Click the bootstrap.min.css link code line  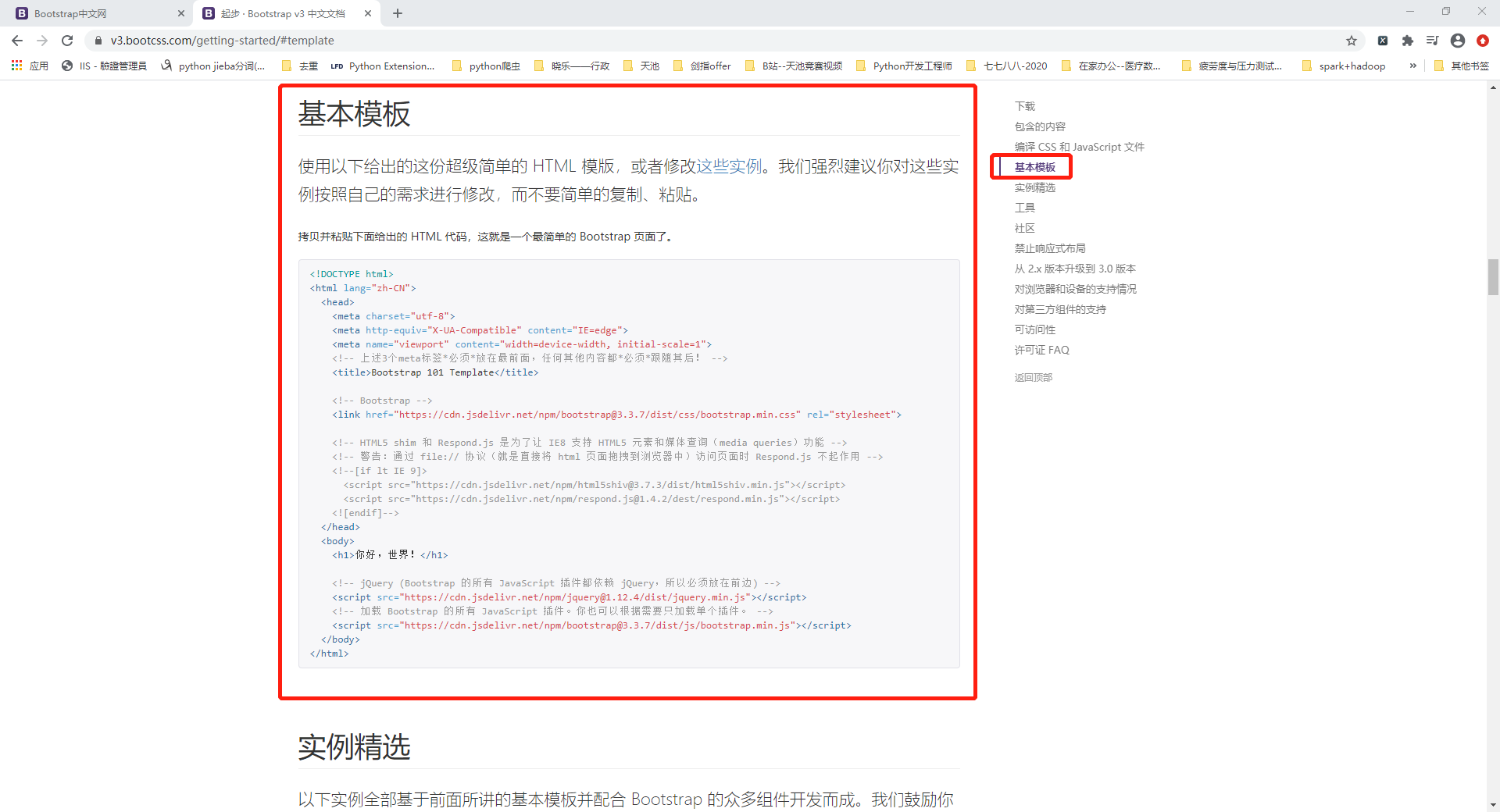tap(616, 415)
